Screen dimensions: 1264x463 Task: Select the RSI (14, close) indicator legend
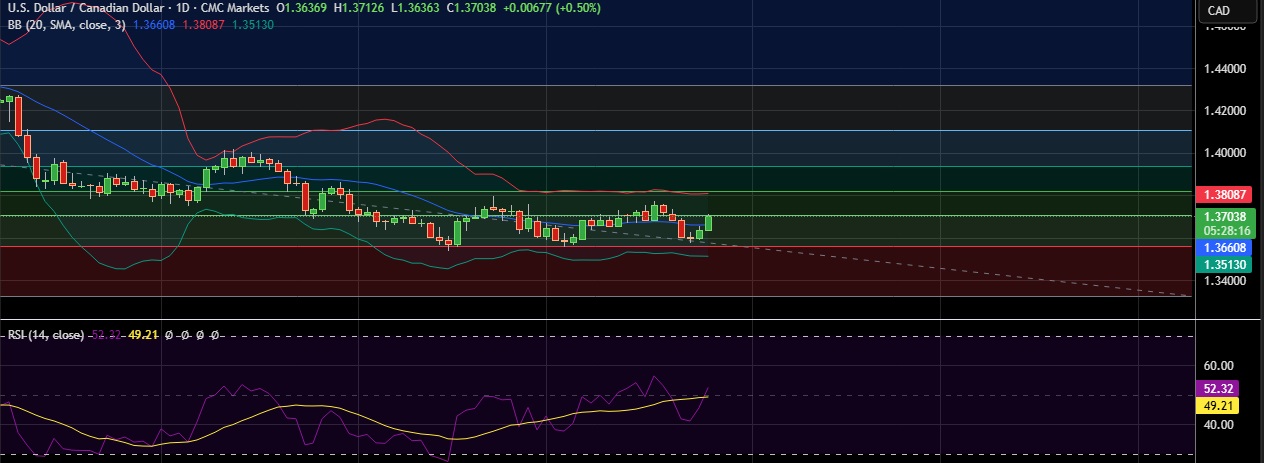(x=44, y=335)
